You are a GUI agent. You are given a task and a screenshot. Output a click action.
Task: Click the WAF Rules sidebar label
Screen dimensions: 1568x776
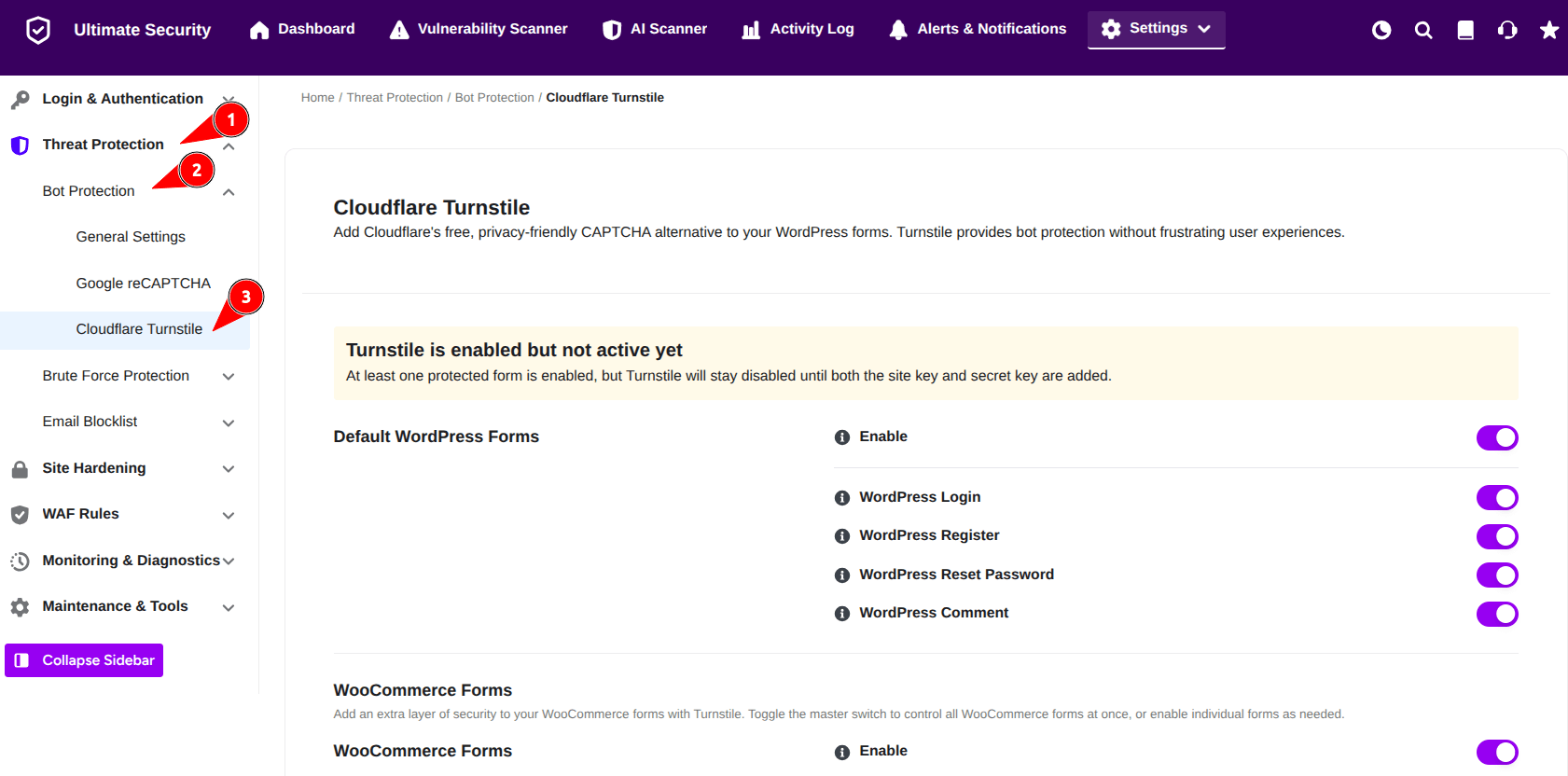tap(80, 514)
